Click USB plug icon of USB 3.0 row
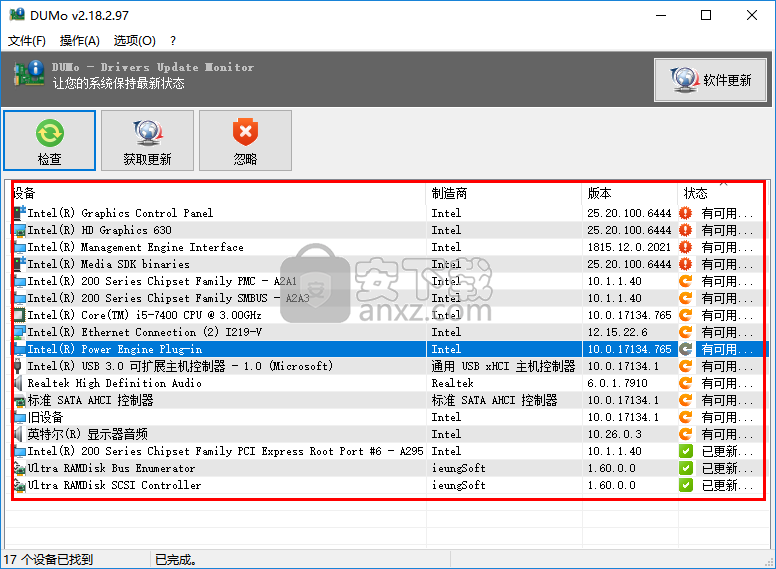This screenshot has width=776, height=569. click(x=18, y=366)
